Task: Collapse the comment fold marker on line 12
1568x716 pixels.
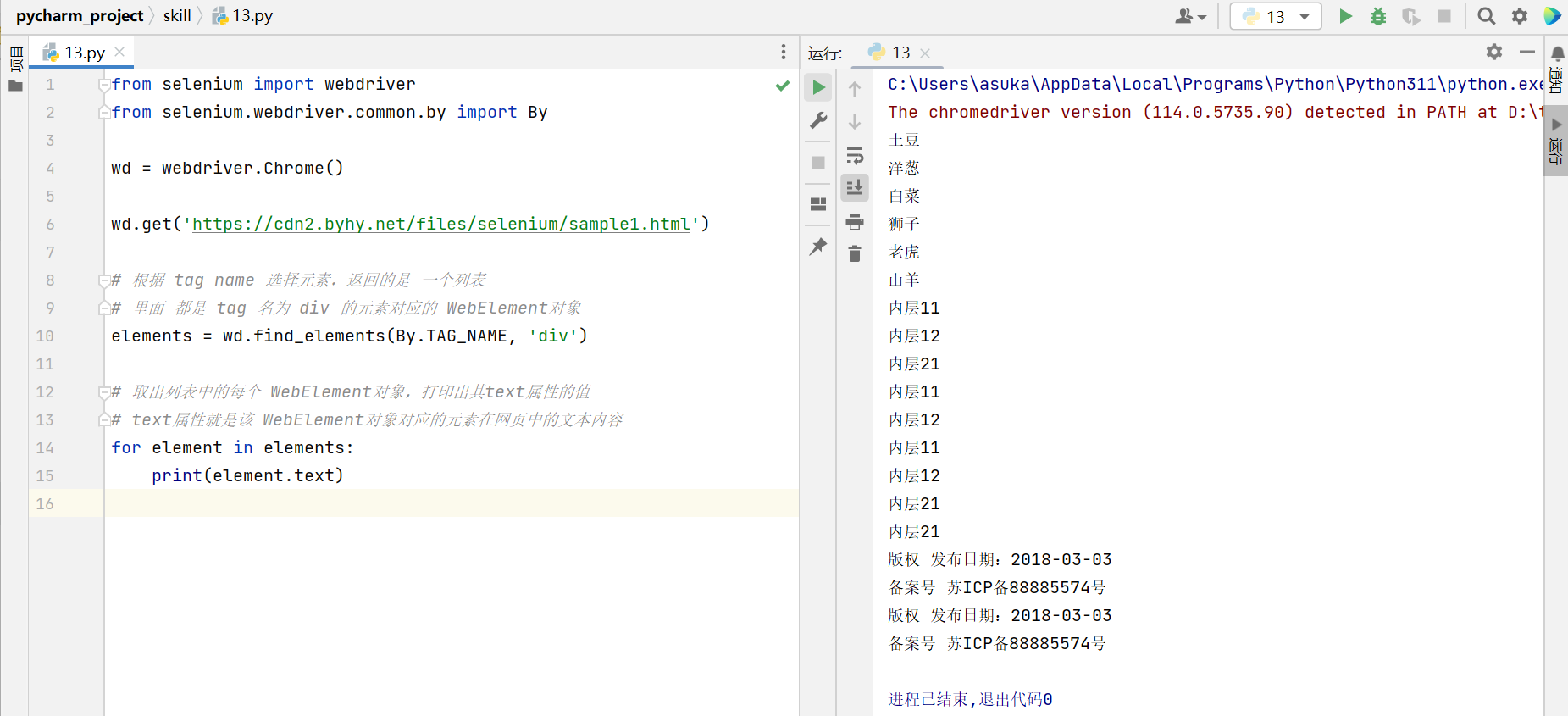Action: click(104, 392)
